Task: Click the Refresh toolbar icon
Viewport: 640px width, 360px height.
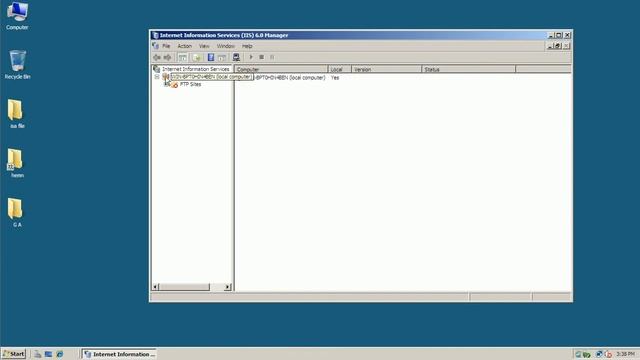Action: coord(197,58)
